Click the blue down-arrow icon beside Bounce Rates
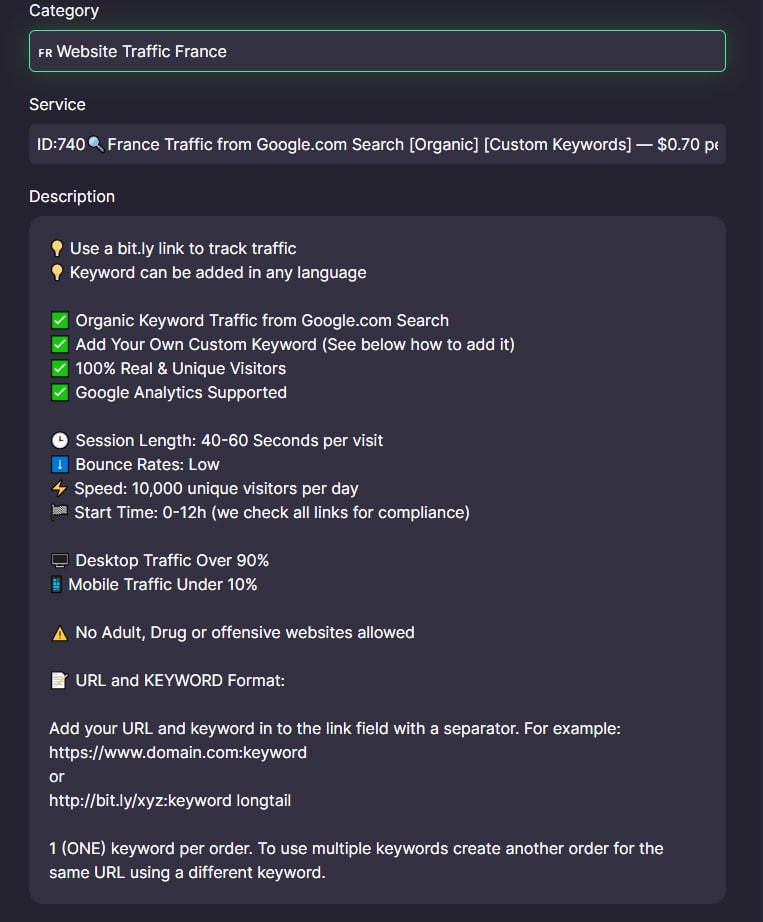Viewport: 763px width, 922px height. (60, 465)
